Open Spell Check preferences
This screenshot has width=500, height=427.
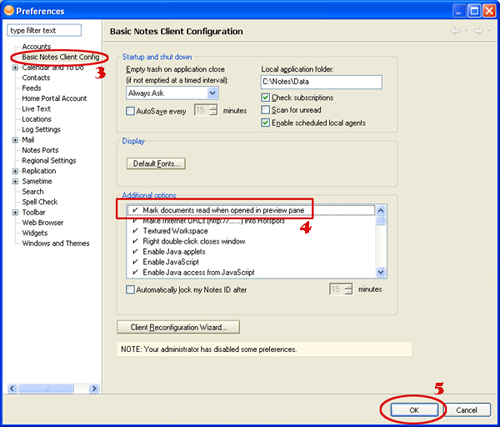pyautogui.click(x=40, y=202)
